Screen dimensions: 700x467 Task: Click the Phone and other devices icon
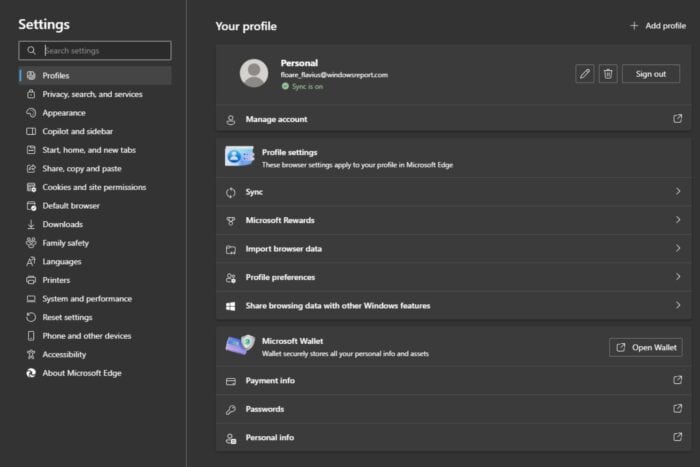pyautogui.click(x=31, y=336)
